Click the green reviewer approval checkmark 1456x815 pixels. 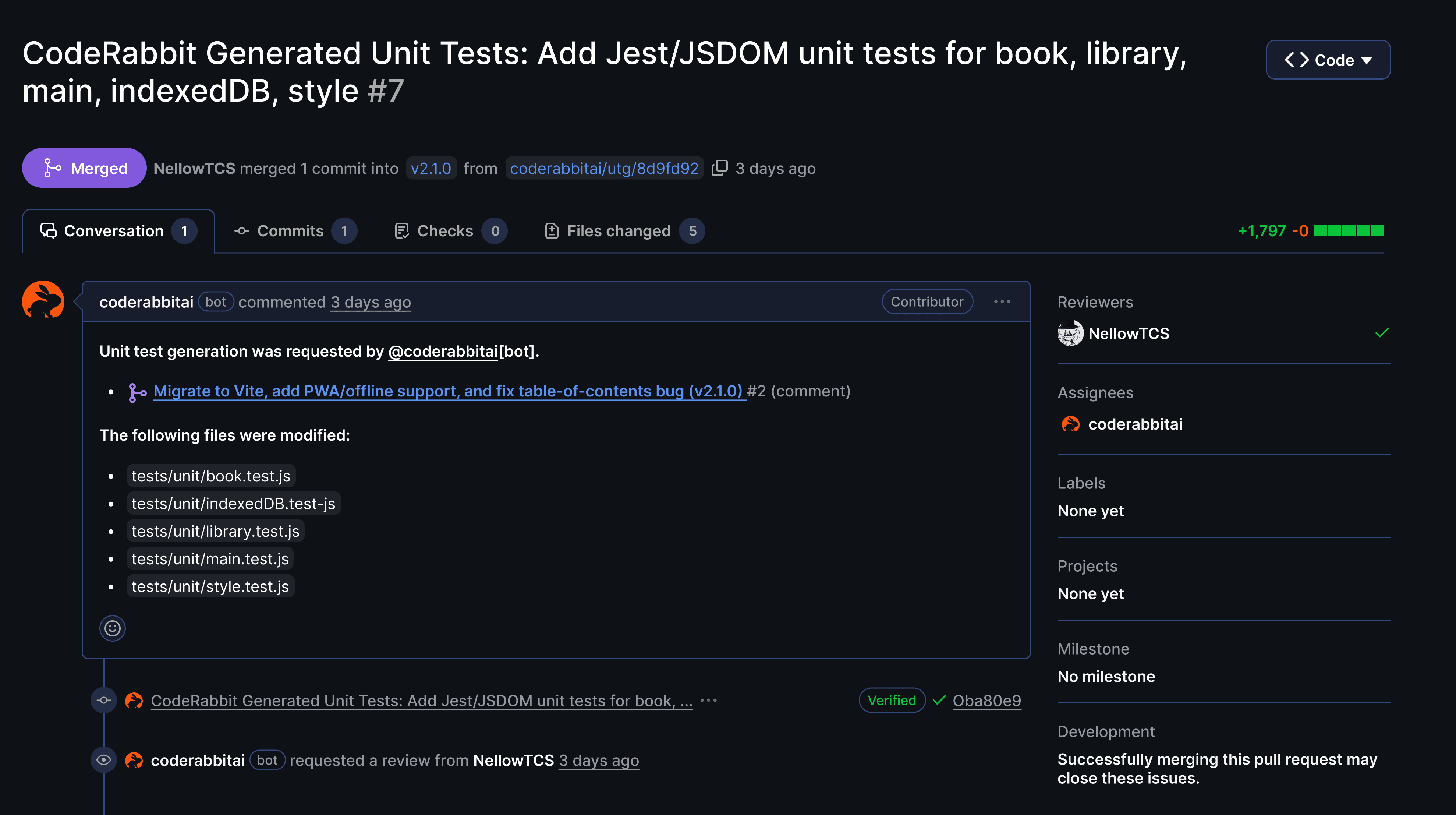tap(1381, 332)
